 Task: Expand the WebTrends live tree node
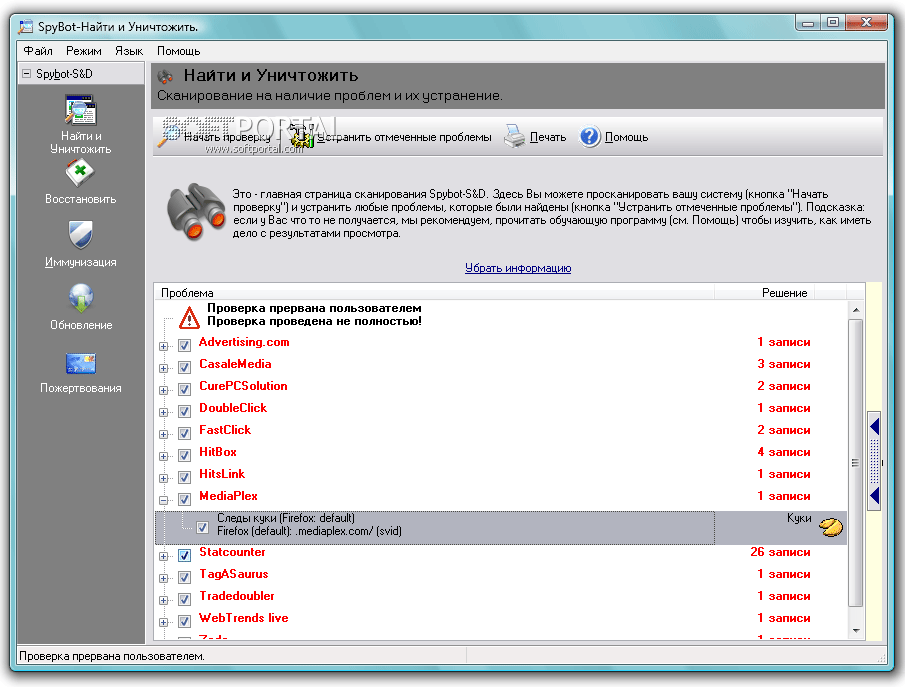(164, 622)
